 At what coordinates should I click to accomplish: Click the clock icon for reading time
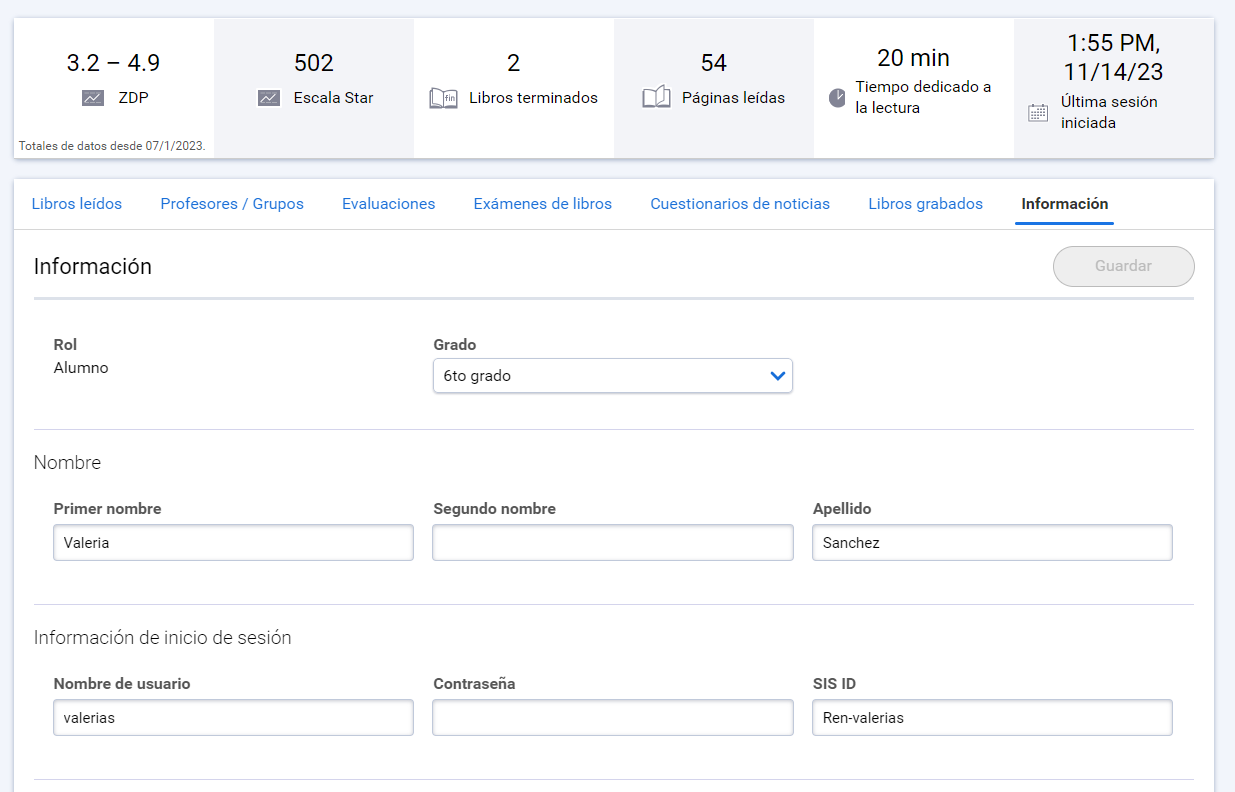click(837, 98)
